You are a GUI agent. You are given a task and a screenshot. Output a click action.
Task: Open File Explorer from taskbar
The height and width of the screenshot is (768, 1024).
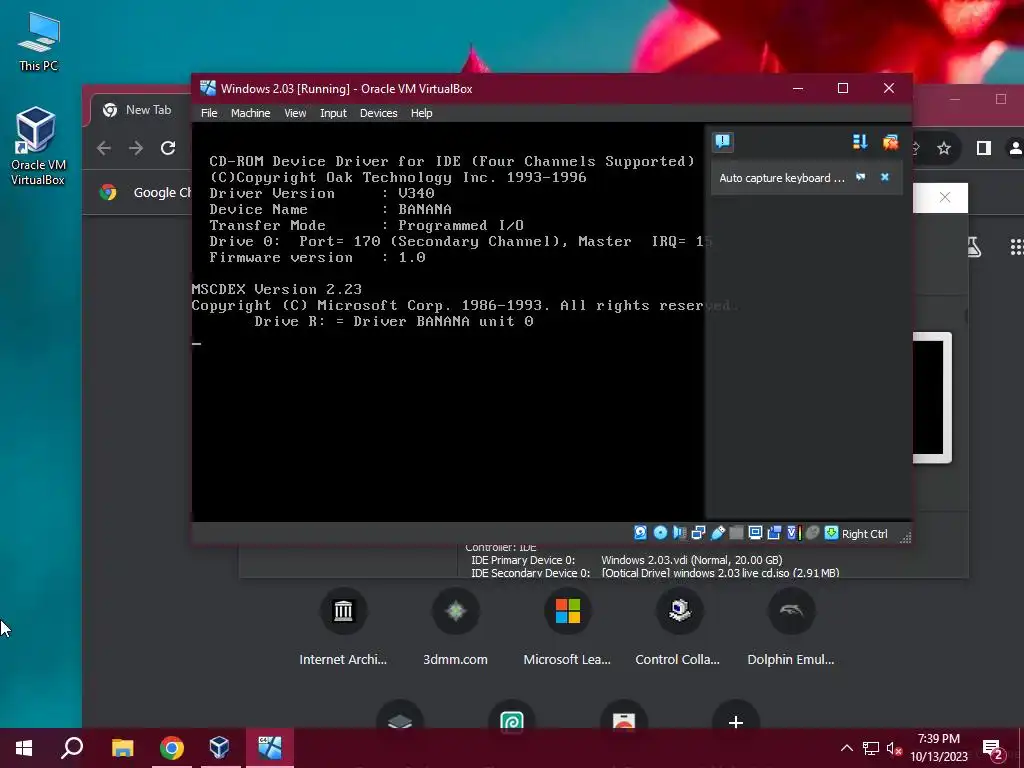click(122, 748)
